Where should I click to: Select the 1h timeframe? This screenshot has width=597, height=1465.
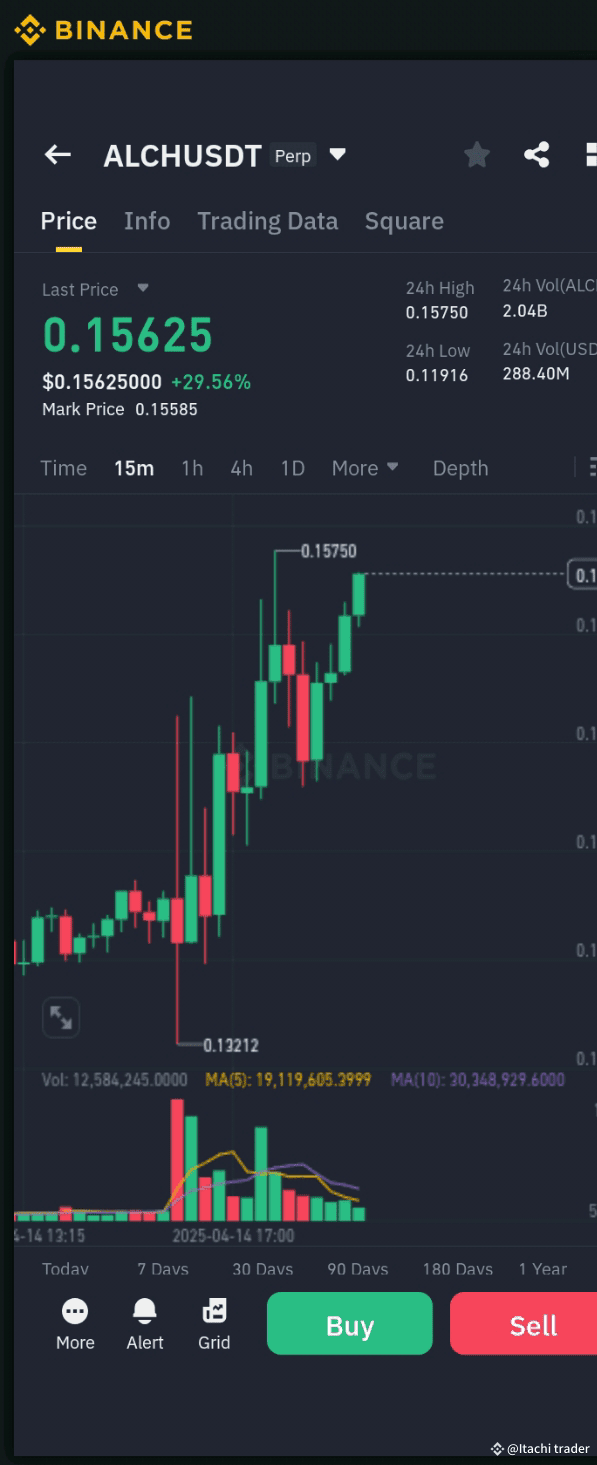(x=191, y=467)
